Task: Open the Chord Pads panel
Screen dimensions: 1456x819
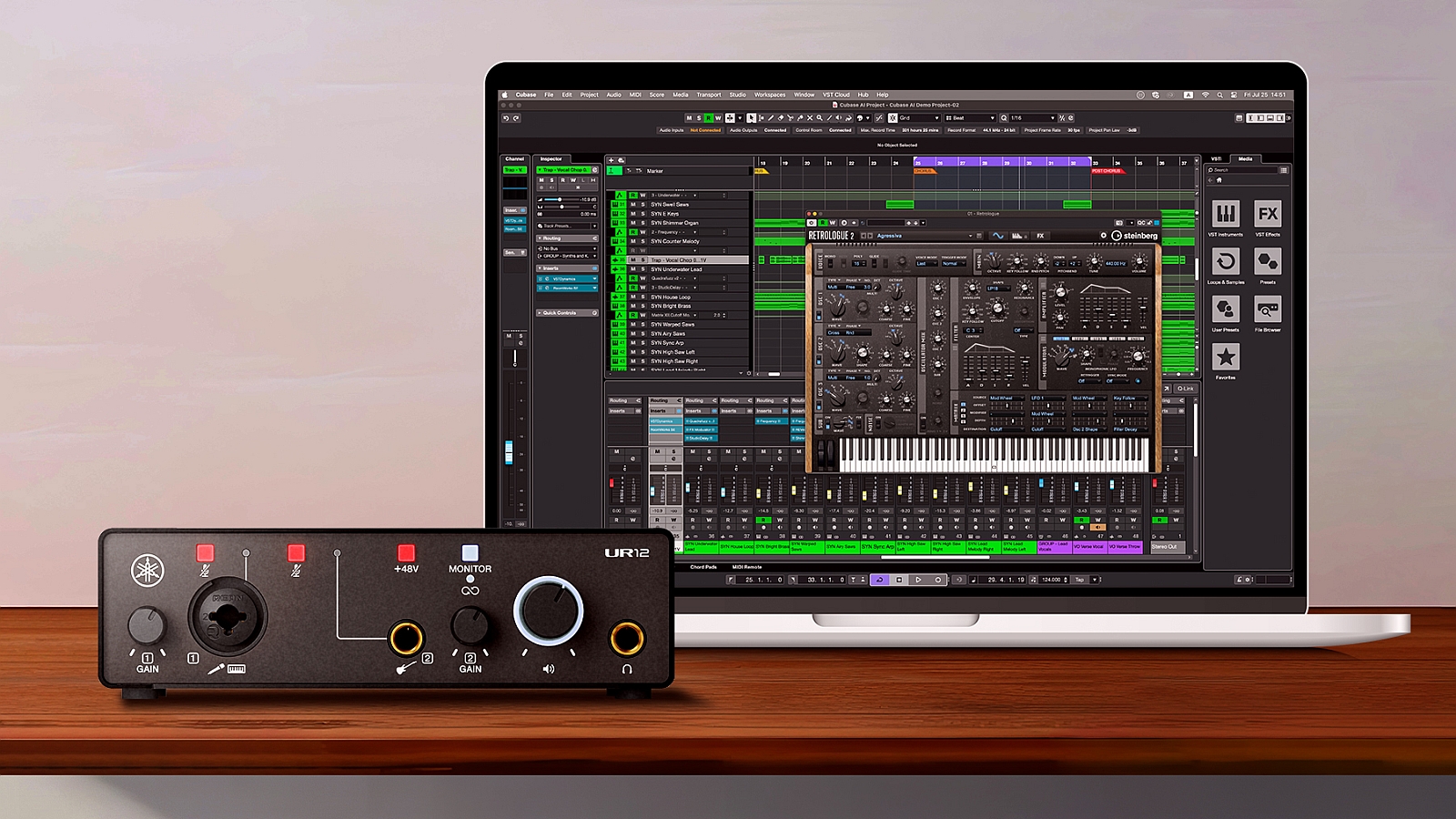Action: [703, 567]
